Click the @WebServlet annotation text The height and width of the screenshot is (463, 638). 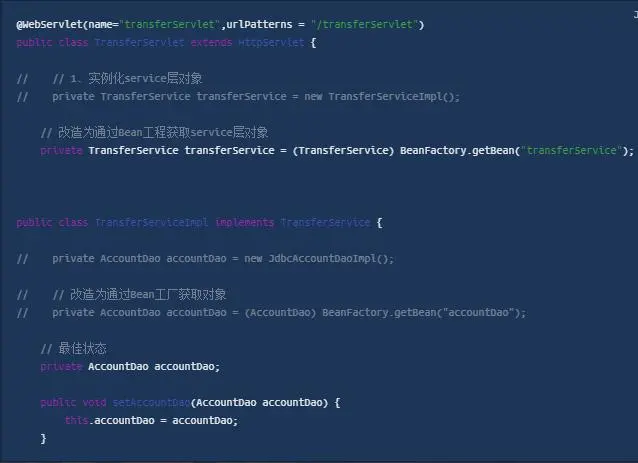(50, 24)
